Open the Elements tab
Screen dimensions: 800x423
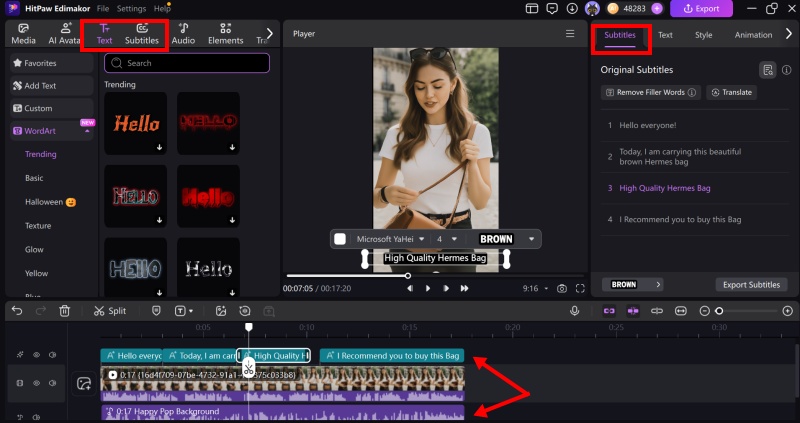pos(226,34)
